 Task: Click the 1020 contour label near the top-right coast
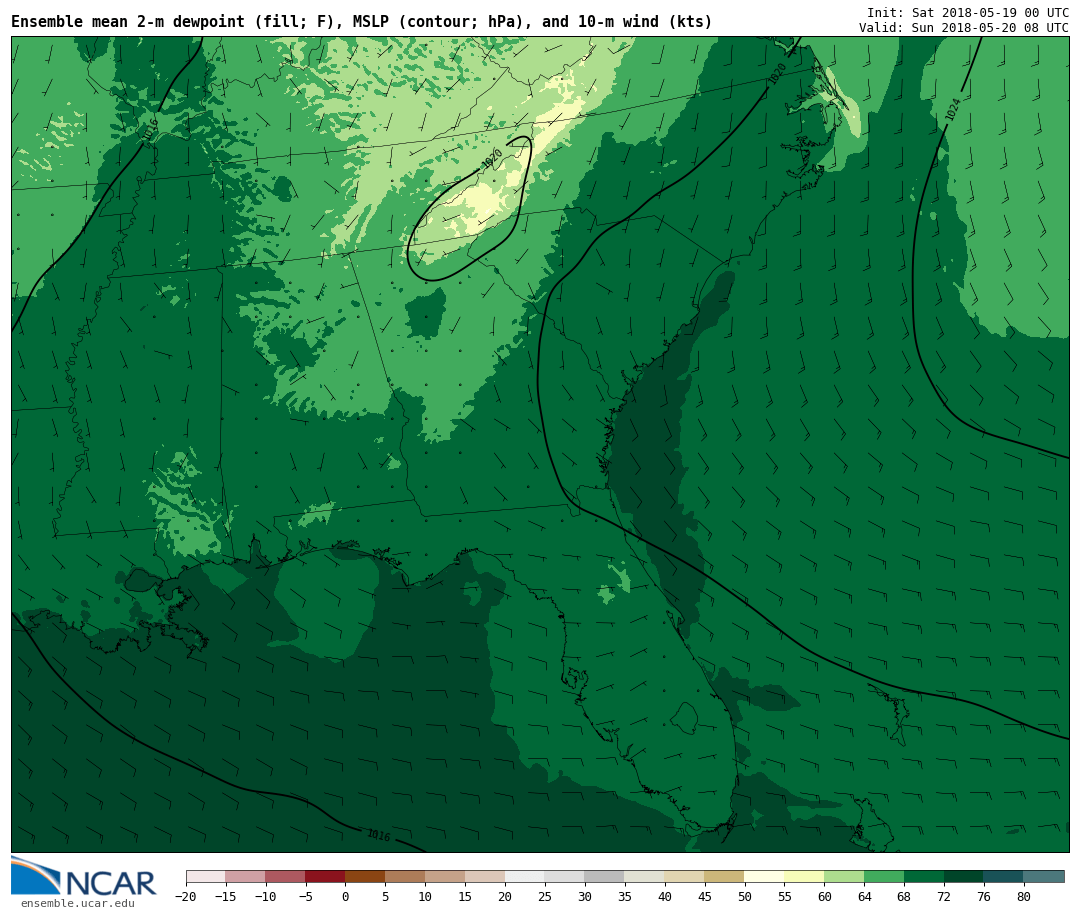777,74
